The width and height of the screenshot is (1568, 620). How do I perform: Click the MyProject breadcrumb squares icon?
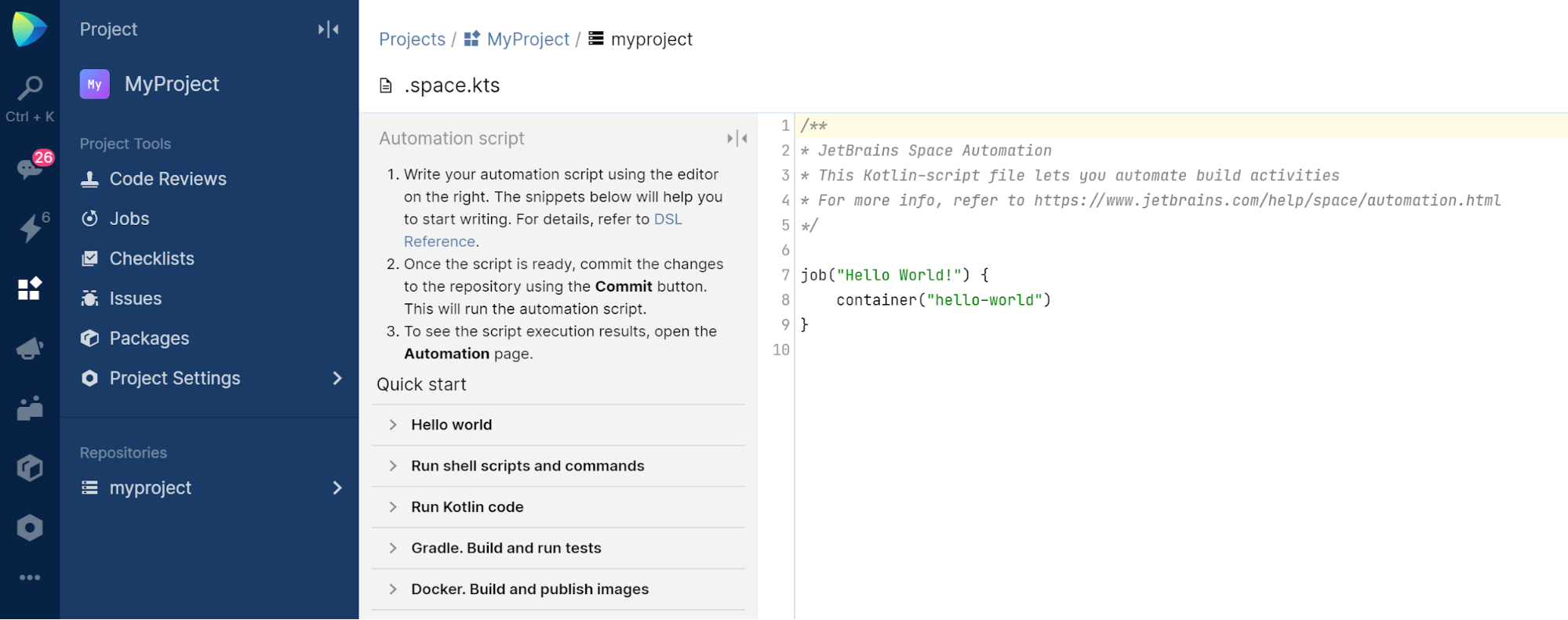(471, 39)
